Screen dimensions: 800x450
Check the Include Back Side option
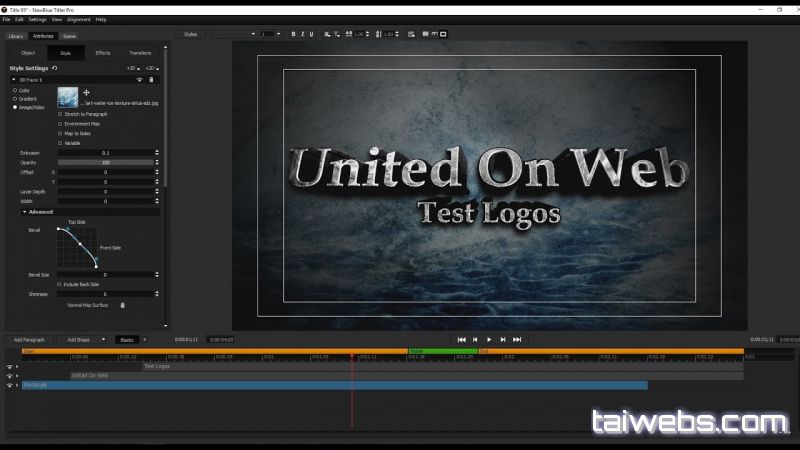[60, 284]
